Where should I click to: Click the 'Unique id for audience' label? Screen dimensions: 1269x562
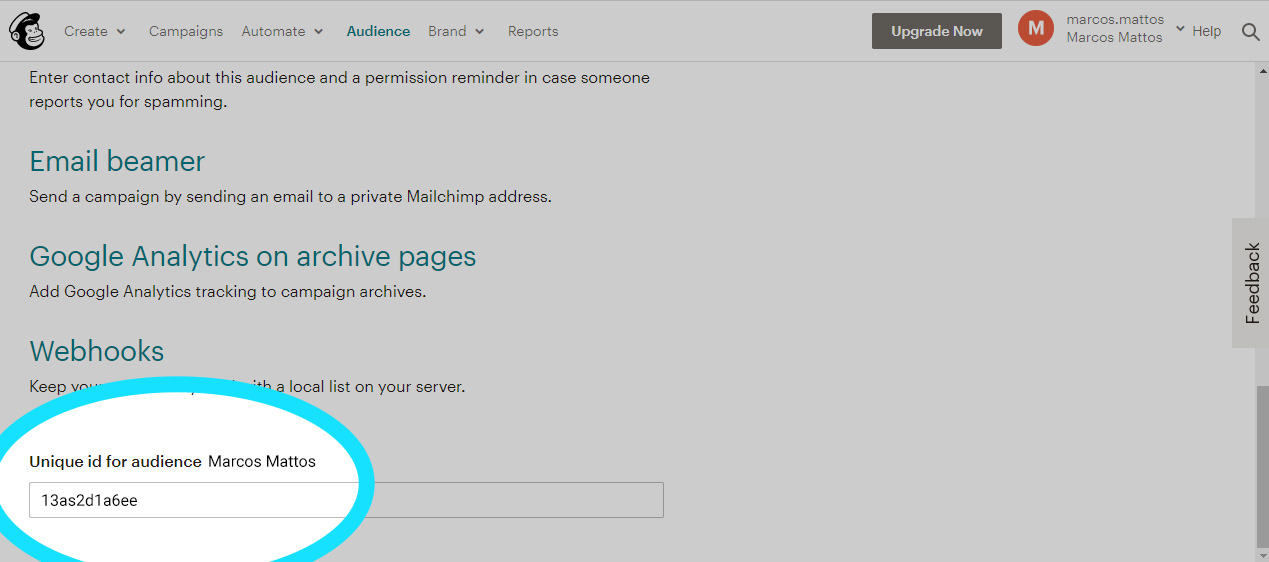tap(116, 462)
